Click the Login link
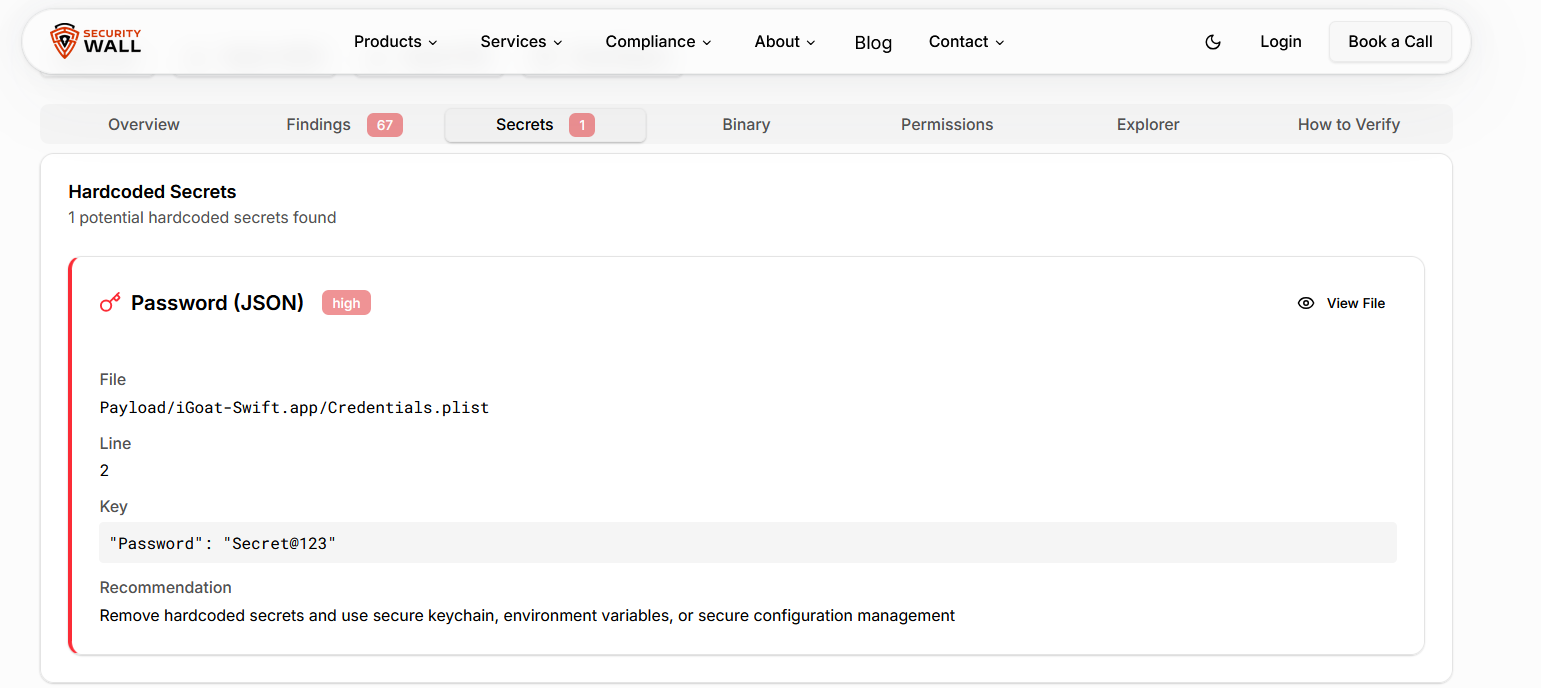The image size is (1541, 688). (1280, 42)
